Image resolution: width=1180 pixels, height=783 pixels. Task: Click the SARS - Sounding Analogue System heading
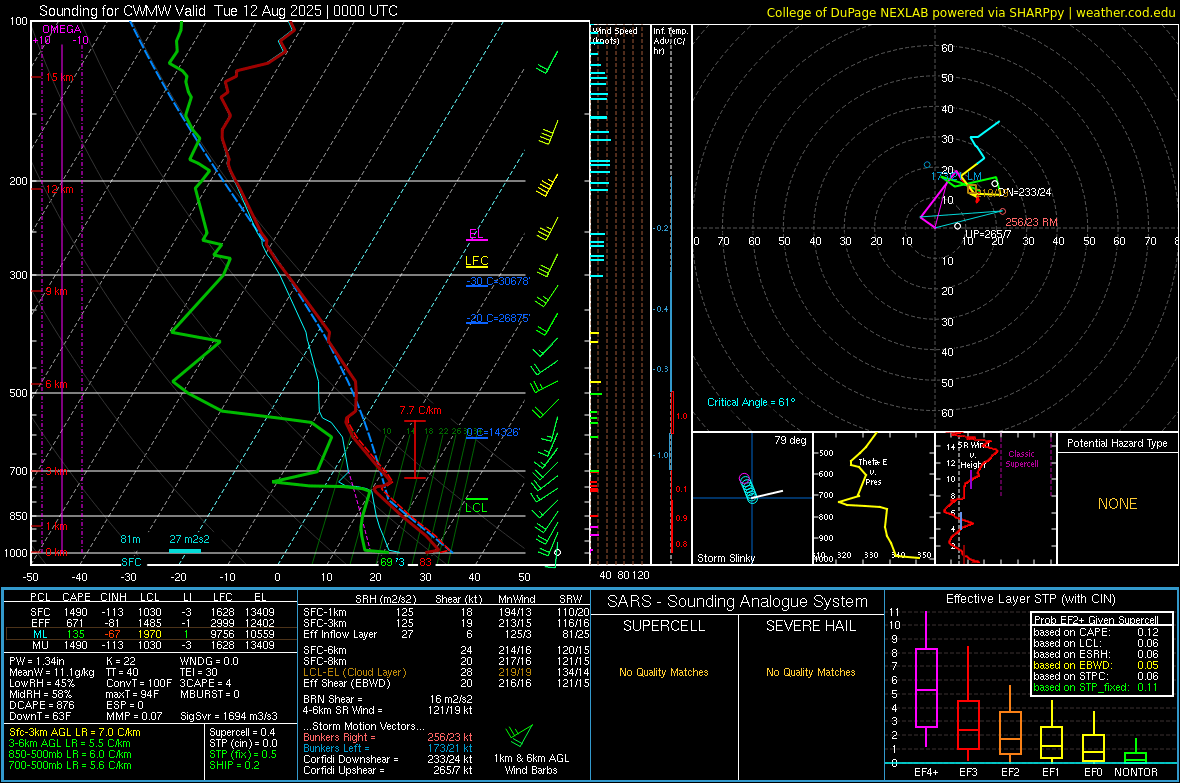[738, 602]
